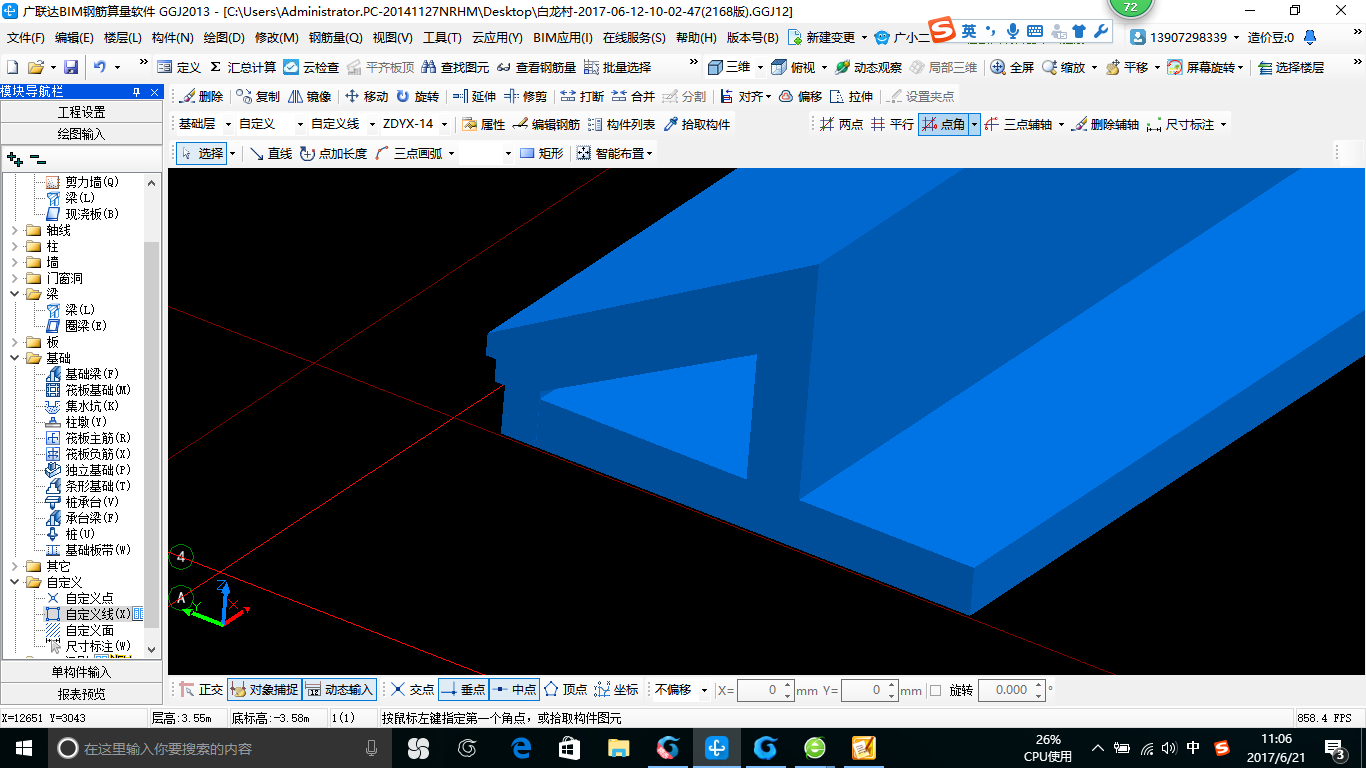This screenshot has height=768, width=1366.
Task: Click the 单构件输入 panel button
Action: pos(82,672)
